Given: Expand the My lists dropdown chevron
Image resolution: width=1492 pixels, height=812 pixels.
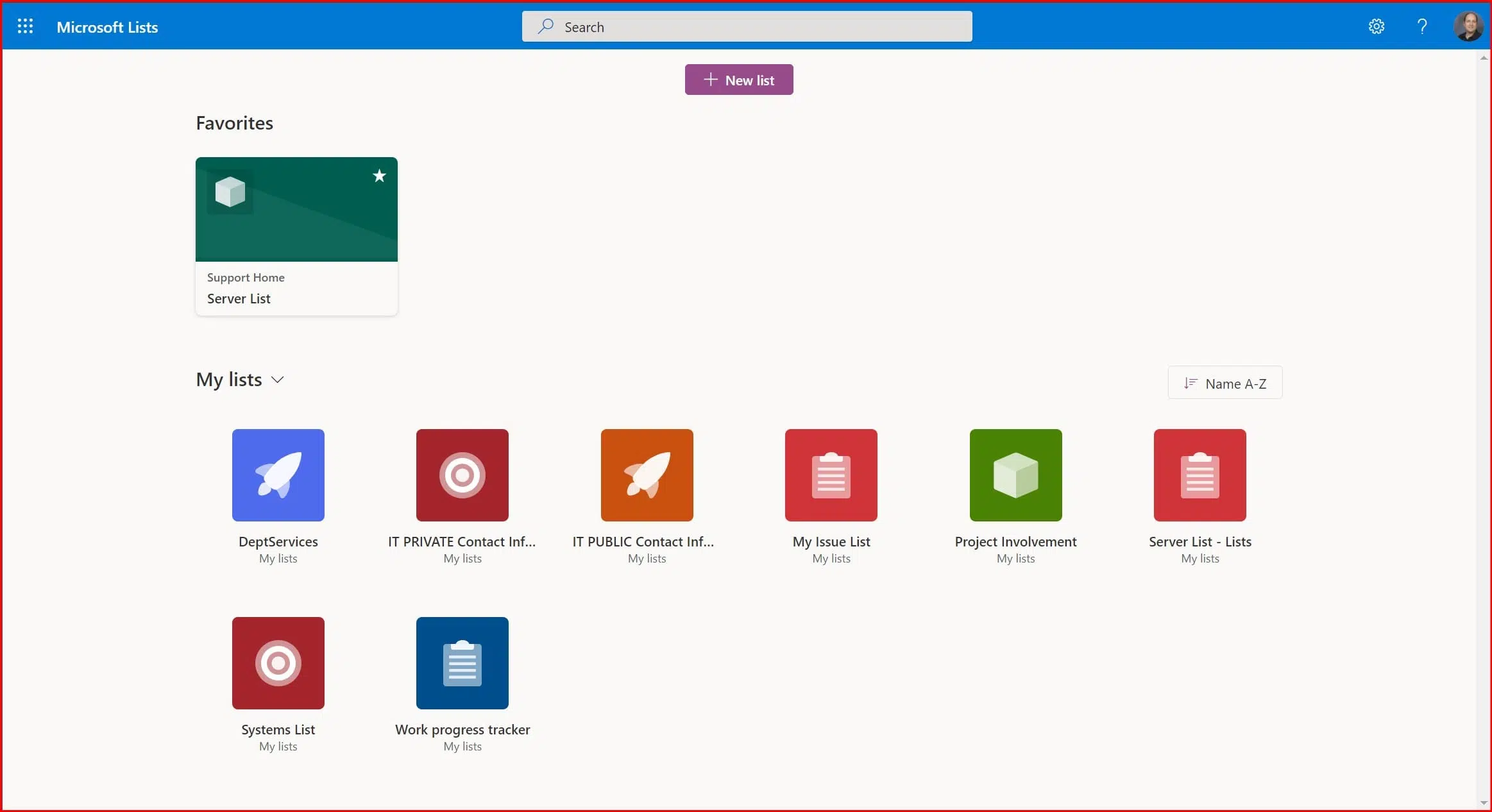Looking at the screenshot, I should (x=278, y=380).
